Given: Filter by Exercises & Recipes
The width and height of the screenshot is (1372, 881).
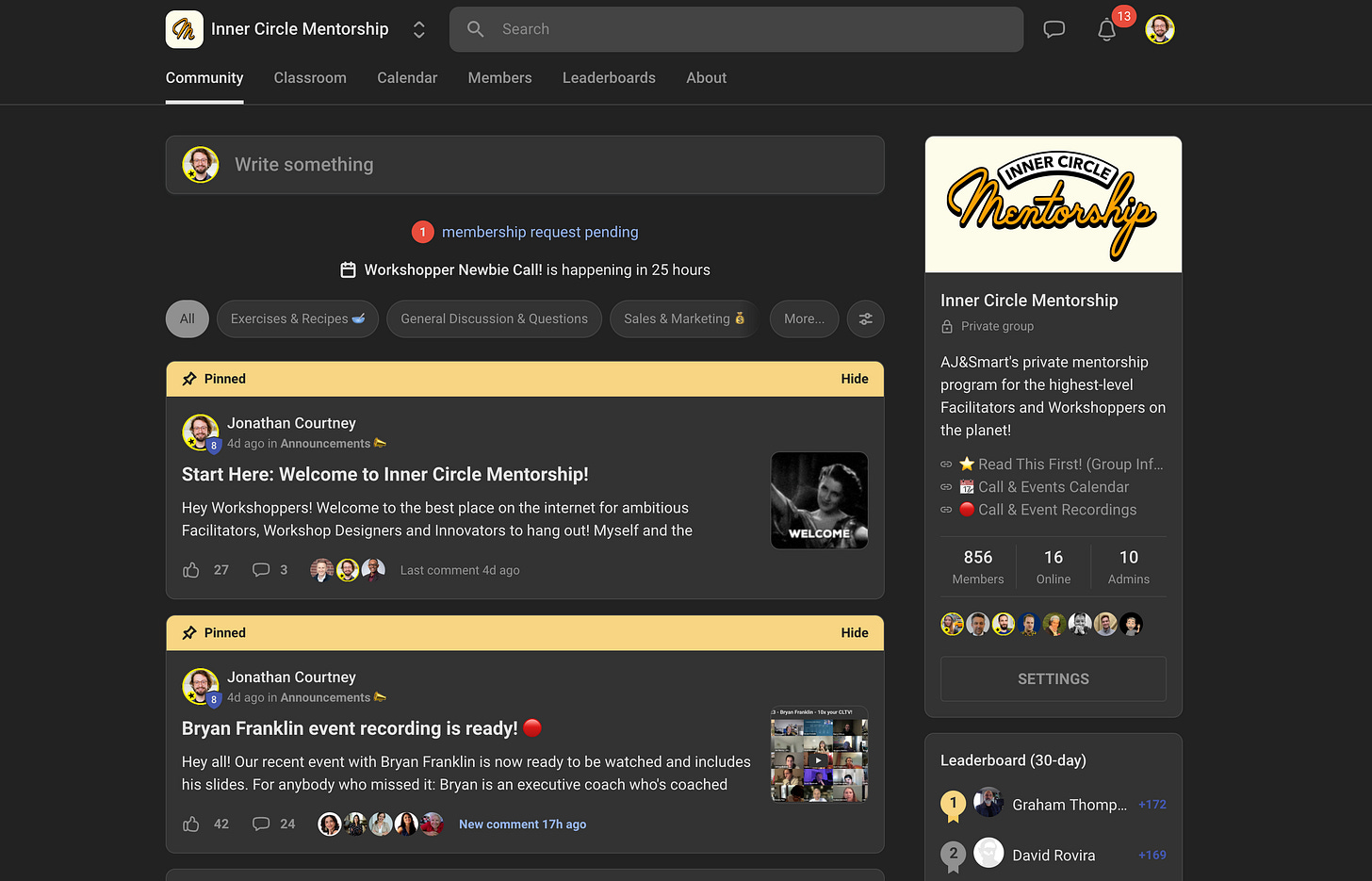Looking at the screenshot, I should click(x=298, y=318).
